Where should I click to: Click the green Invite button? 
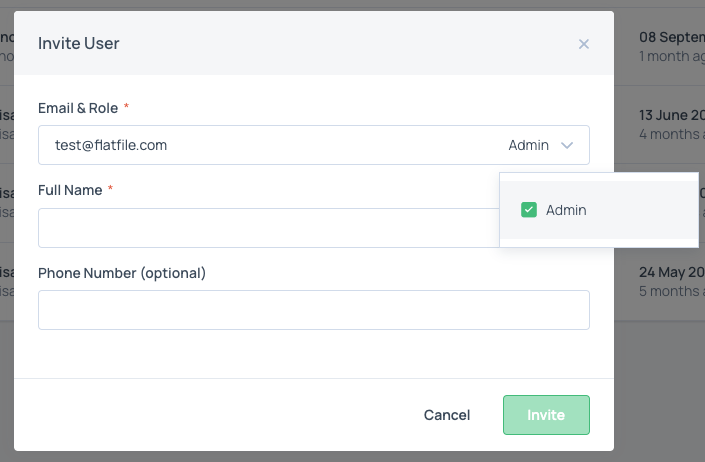(546, 415)
